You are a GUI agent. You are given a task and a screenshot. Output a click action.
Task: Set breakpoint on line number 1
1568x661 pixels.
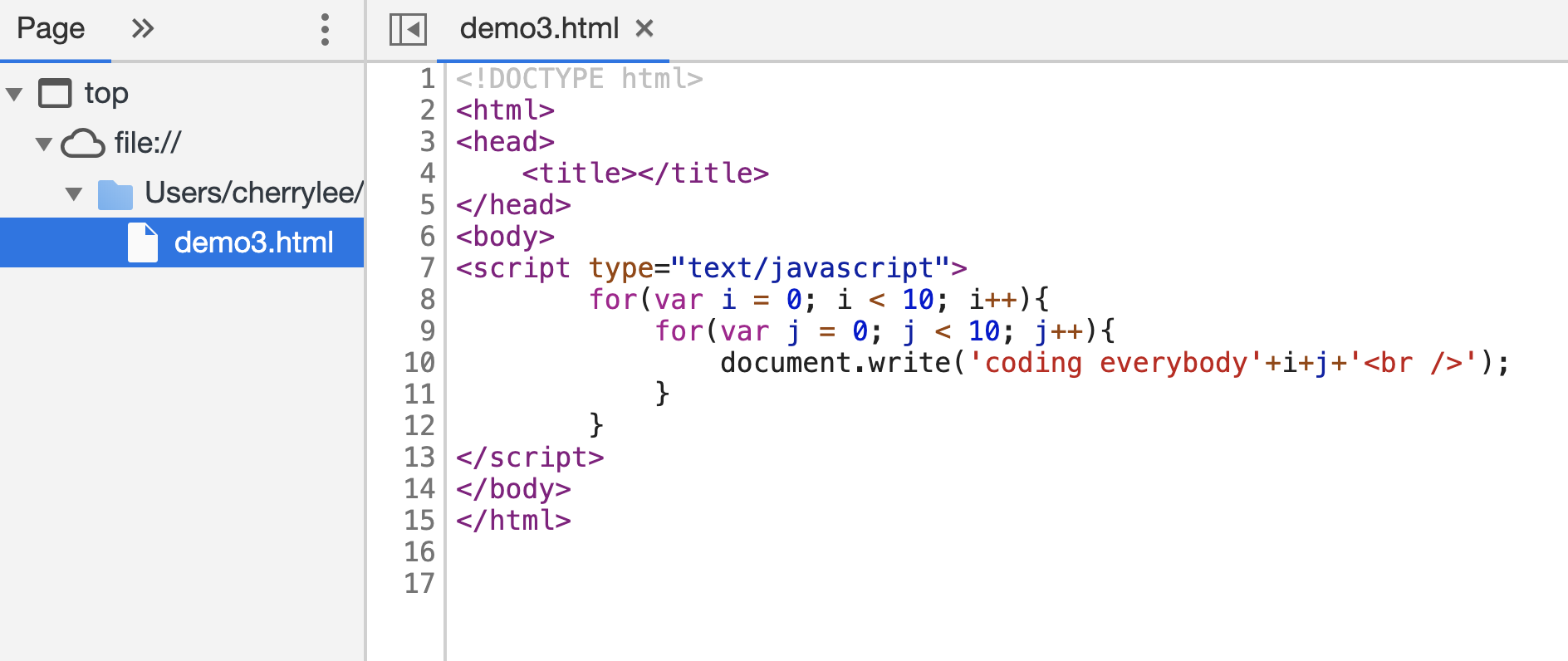[427, 78]
